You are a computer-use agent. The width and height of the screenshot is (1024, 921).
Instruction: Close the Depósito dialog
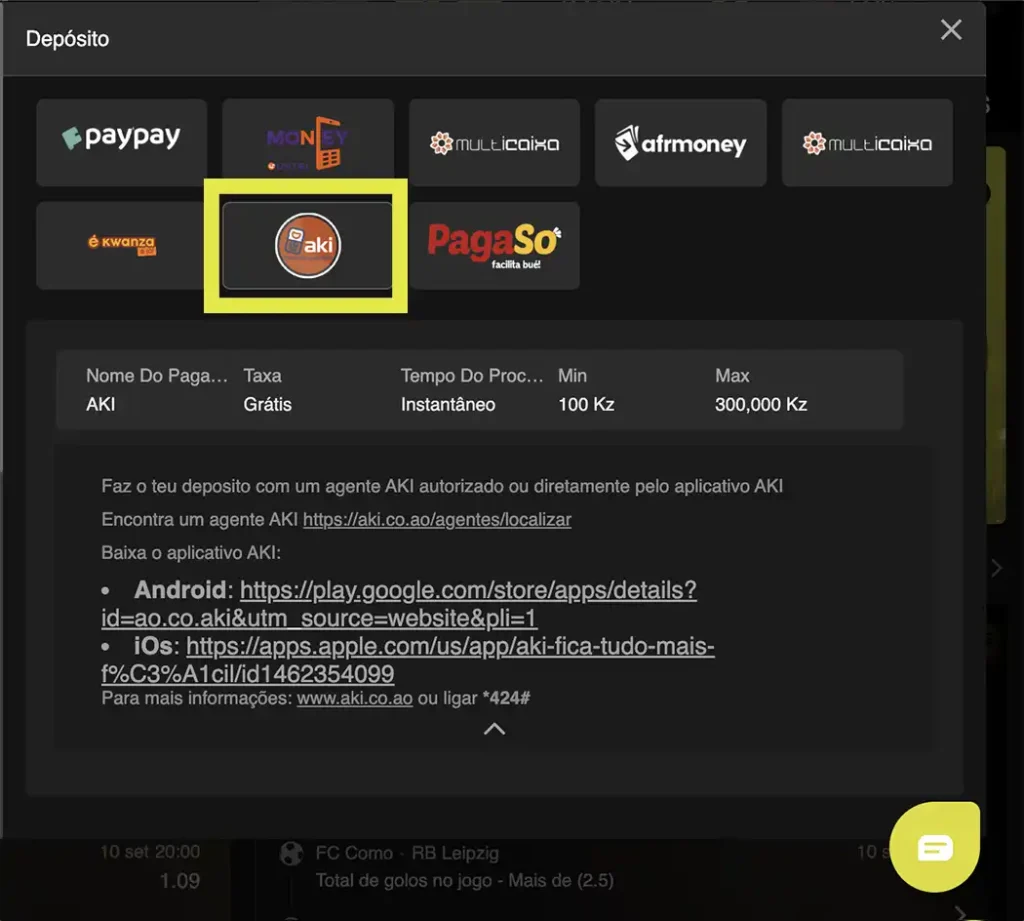tap(951, 29)
